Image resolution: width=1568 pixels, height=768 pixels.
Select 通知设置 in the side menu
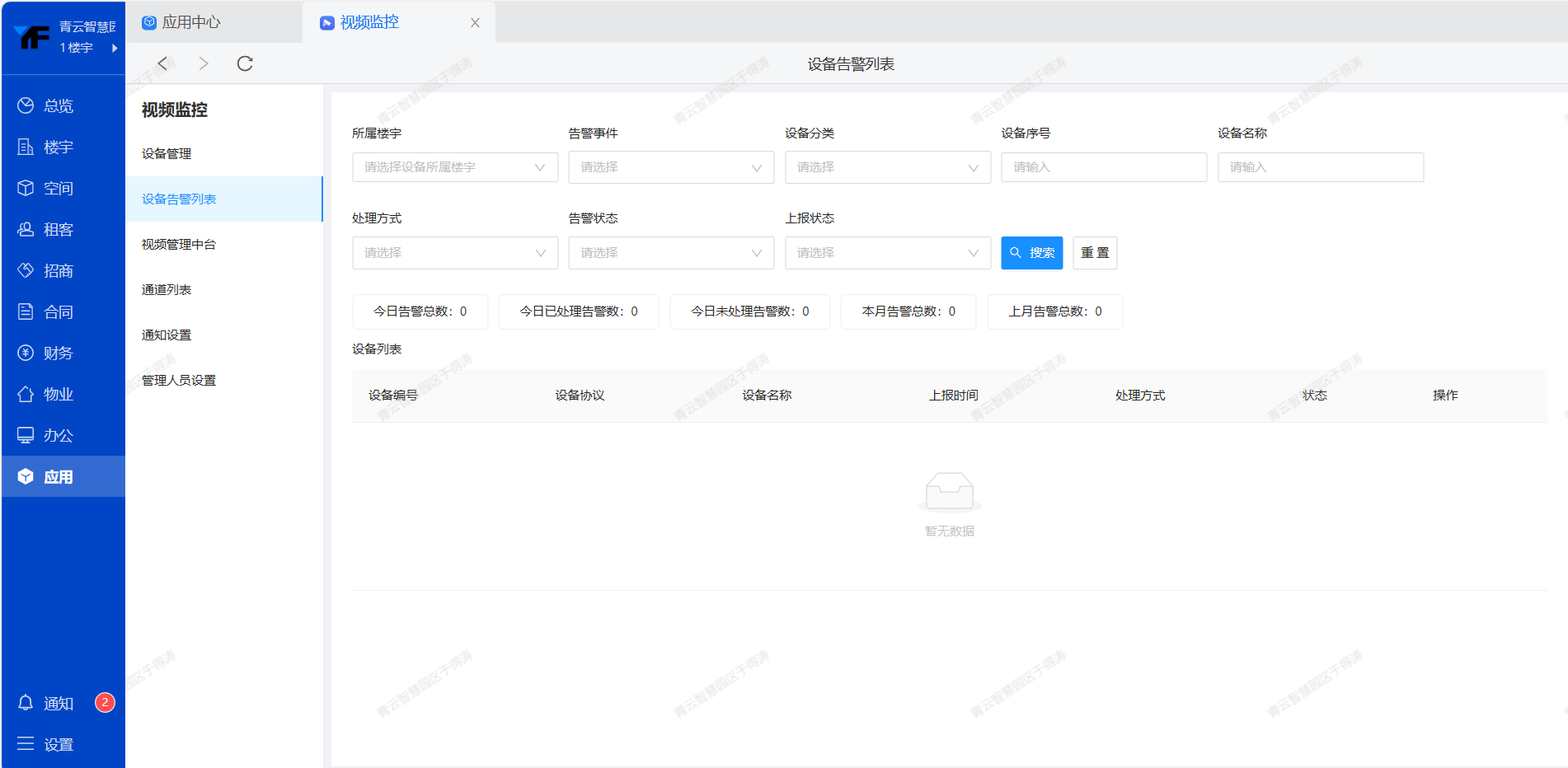(x=167, y=335)
